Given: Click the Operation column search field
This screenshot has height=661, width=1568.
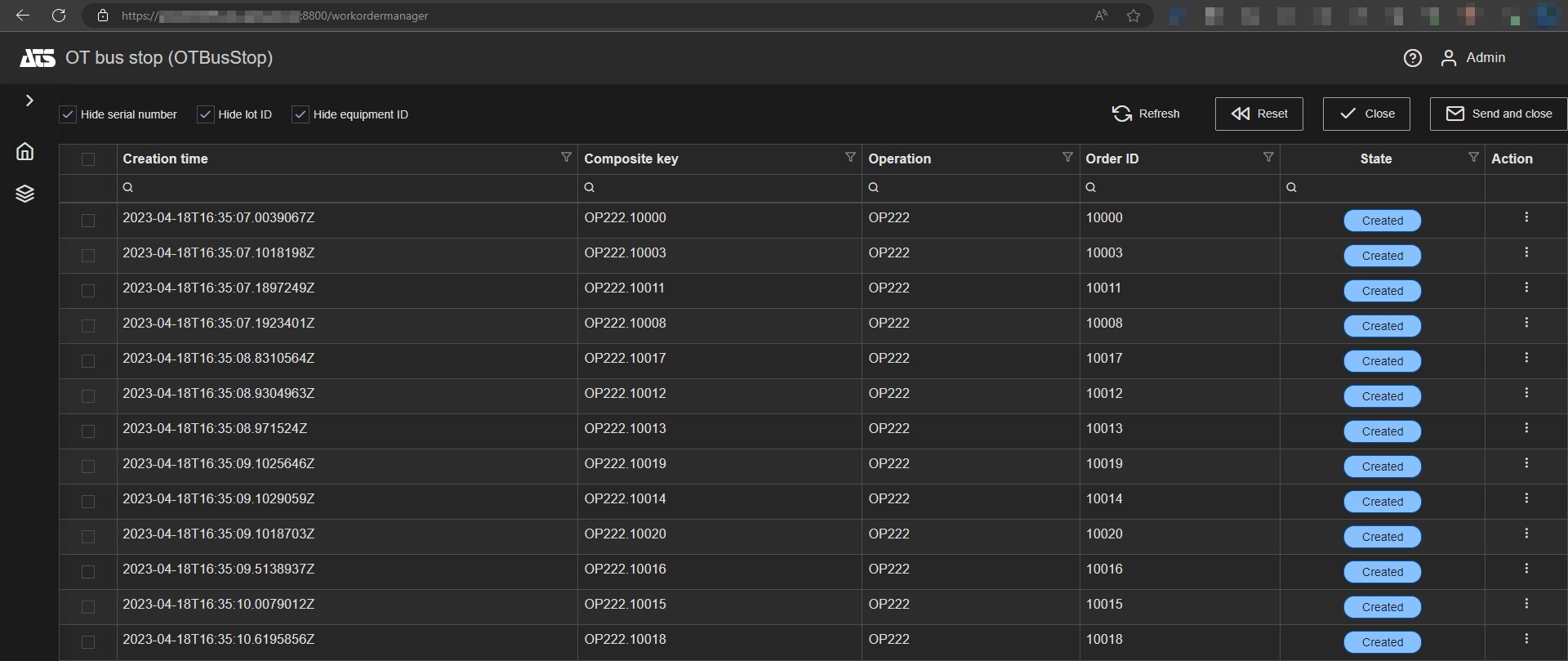Looking at the screenshot, I should 972,188.
